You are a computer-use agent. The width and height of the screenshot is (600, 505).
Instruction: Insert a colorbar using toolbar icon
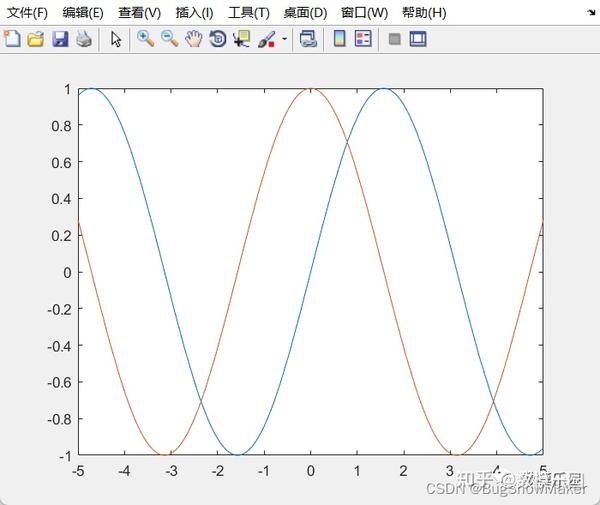[x=340, y=39]
